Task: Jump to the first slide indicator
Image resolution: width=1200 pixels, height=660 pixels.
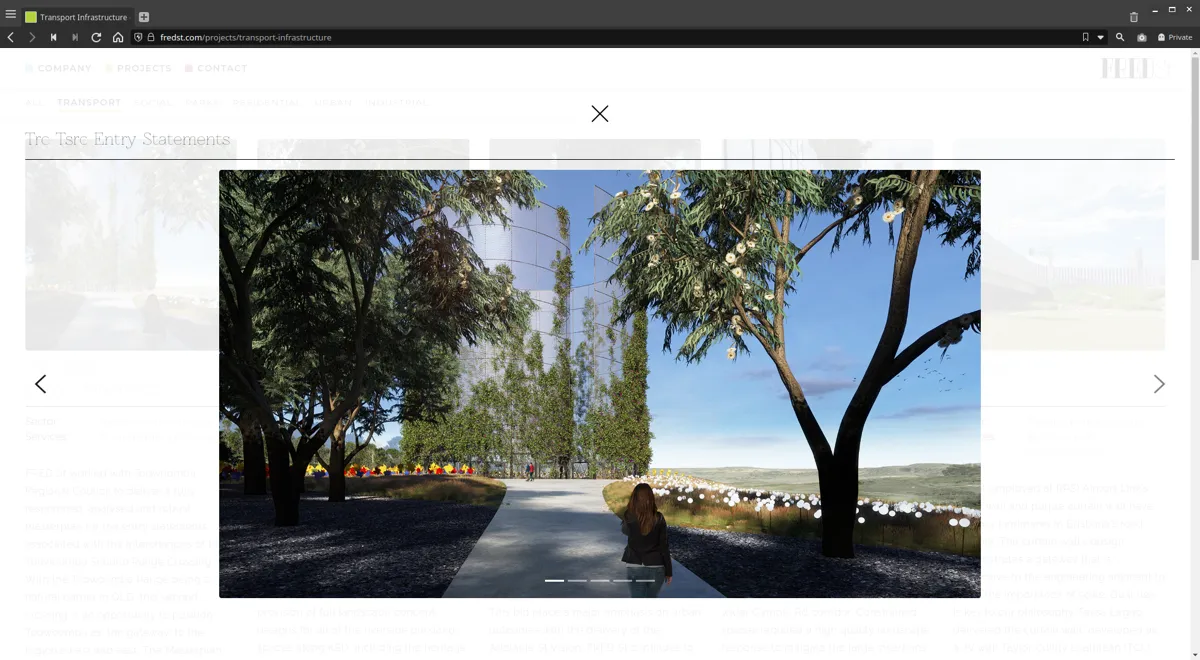Action: pos(554,580)
